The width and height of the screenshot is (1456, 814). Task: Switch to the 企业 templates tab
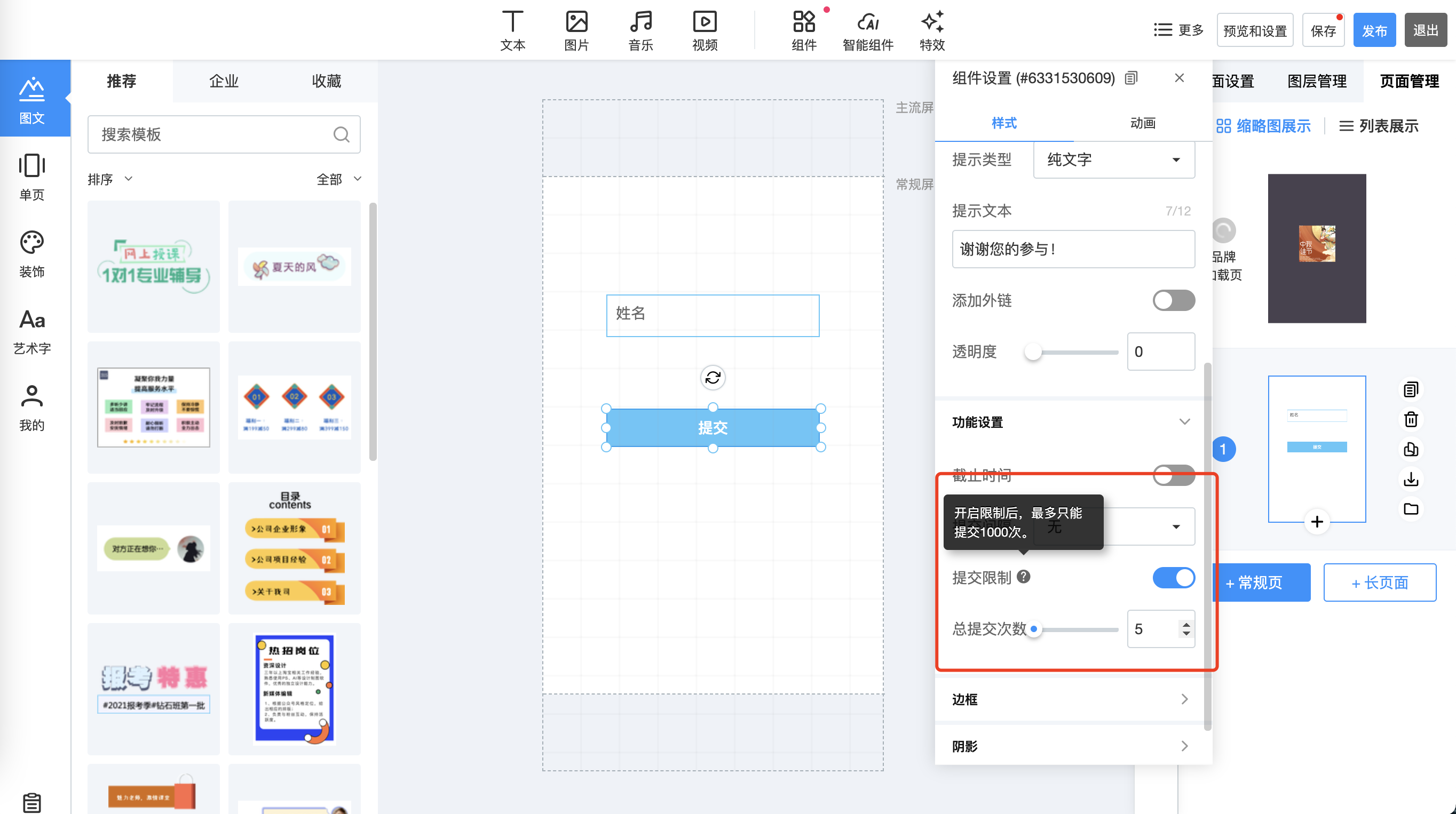pos(224,81)
